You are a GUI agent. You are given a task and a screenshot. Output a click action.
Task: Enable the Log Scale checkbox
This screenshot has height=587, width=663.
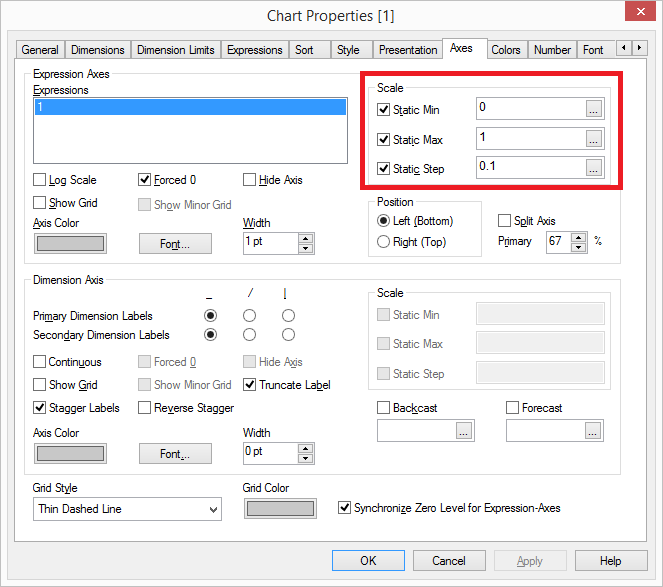pyautogui.click(x=40, y=180)
